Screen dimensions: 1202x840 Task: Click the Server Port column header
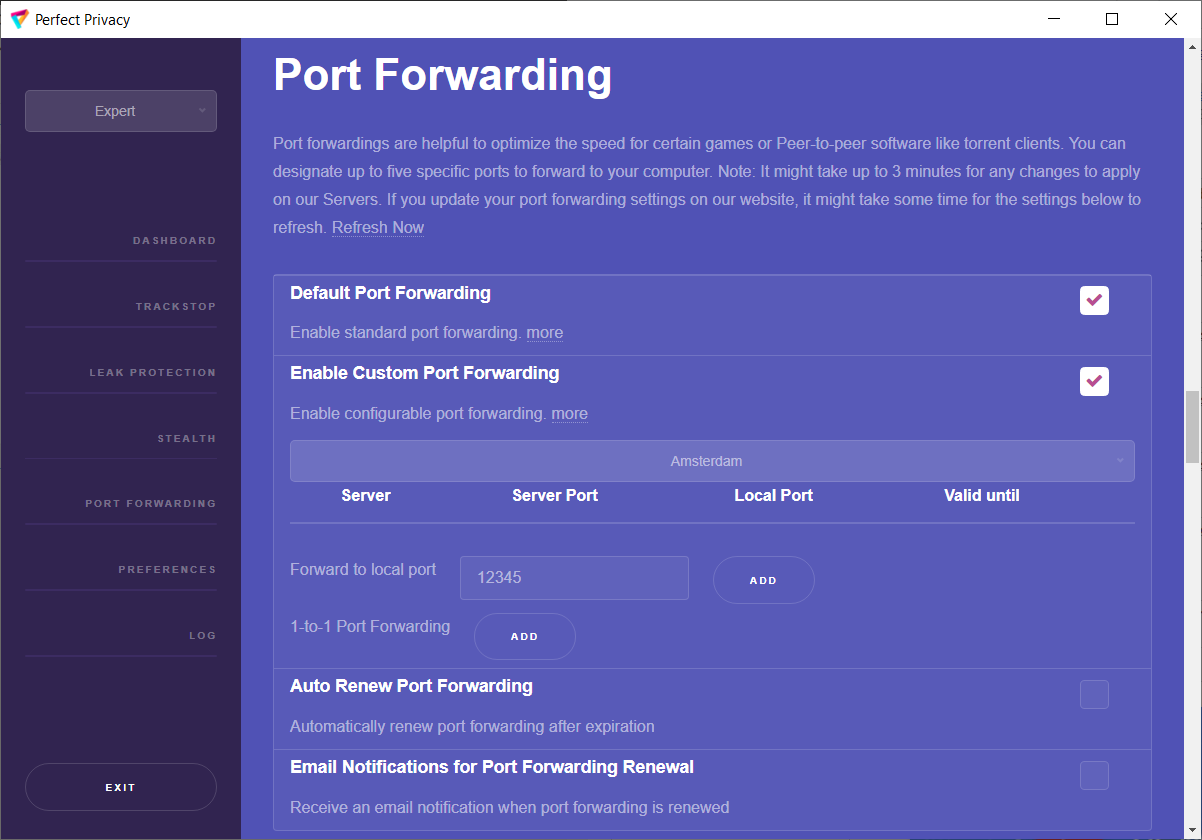[555, 496]
